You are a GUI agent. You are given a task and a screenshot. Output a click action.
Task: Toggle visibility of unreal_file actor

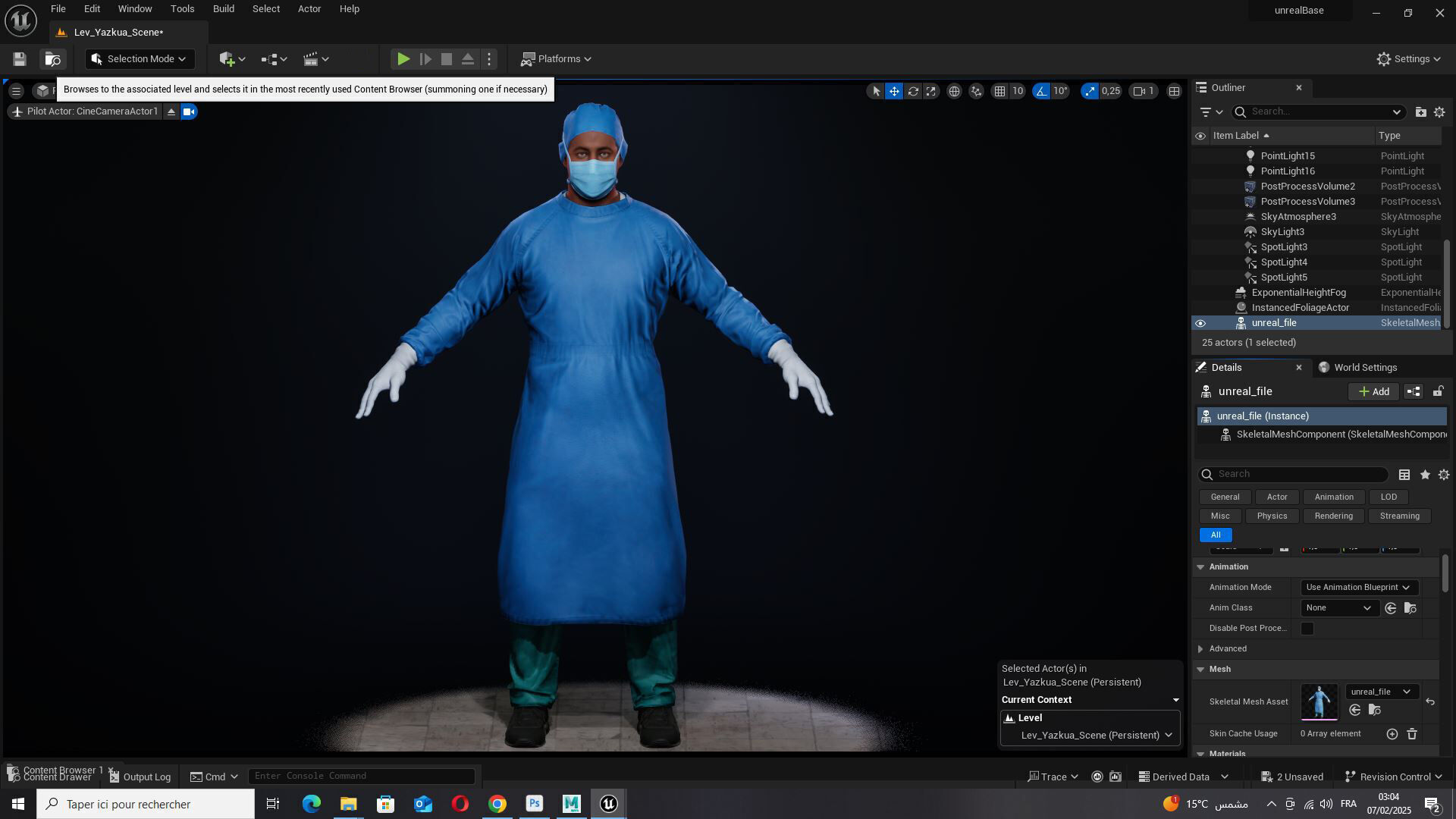pyautogui.click(x=1200, y=323)
